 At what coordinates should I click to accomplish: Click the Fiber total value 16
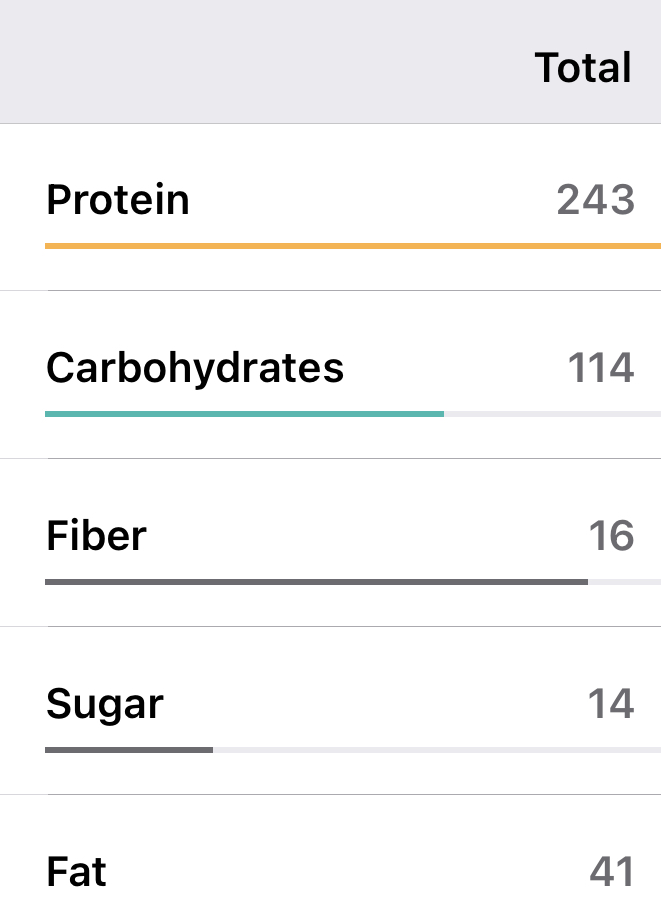coord(611,536)
